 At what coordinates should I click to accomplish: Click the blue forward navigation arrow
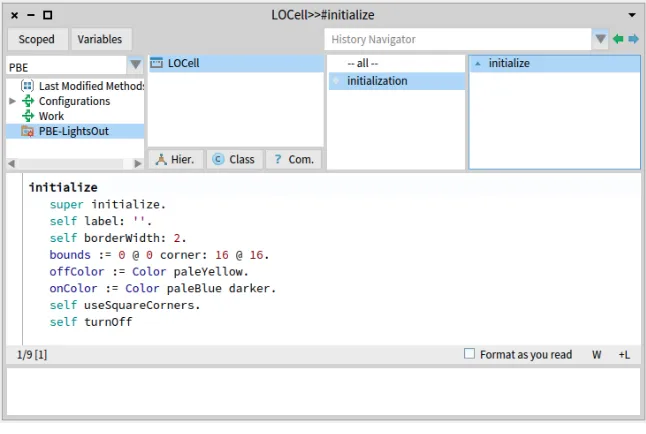click(x=633, y=39)
